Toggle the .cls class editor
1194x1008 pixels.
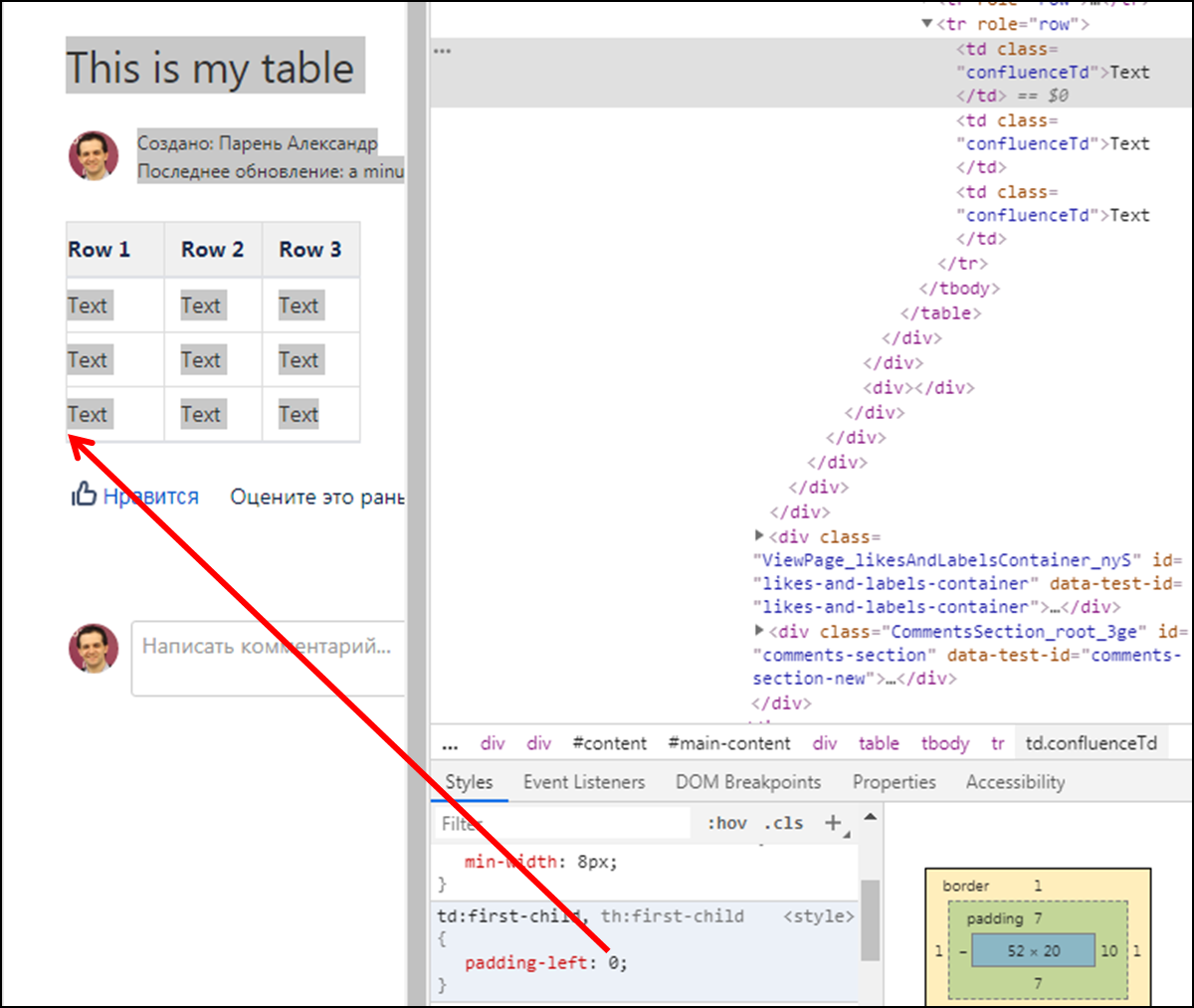[784, 823]
